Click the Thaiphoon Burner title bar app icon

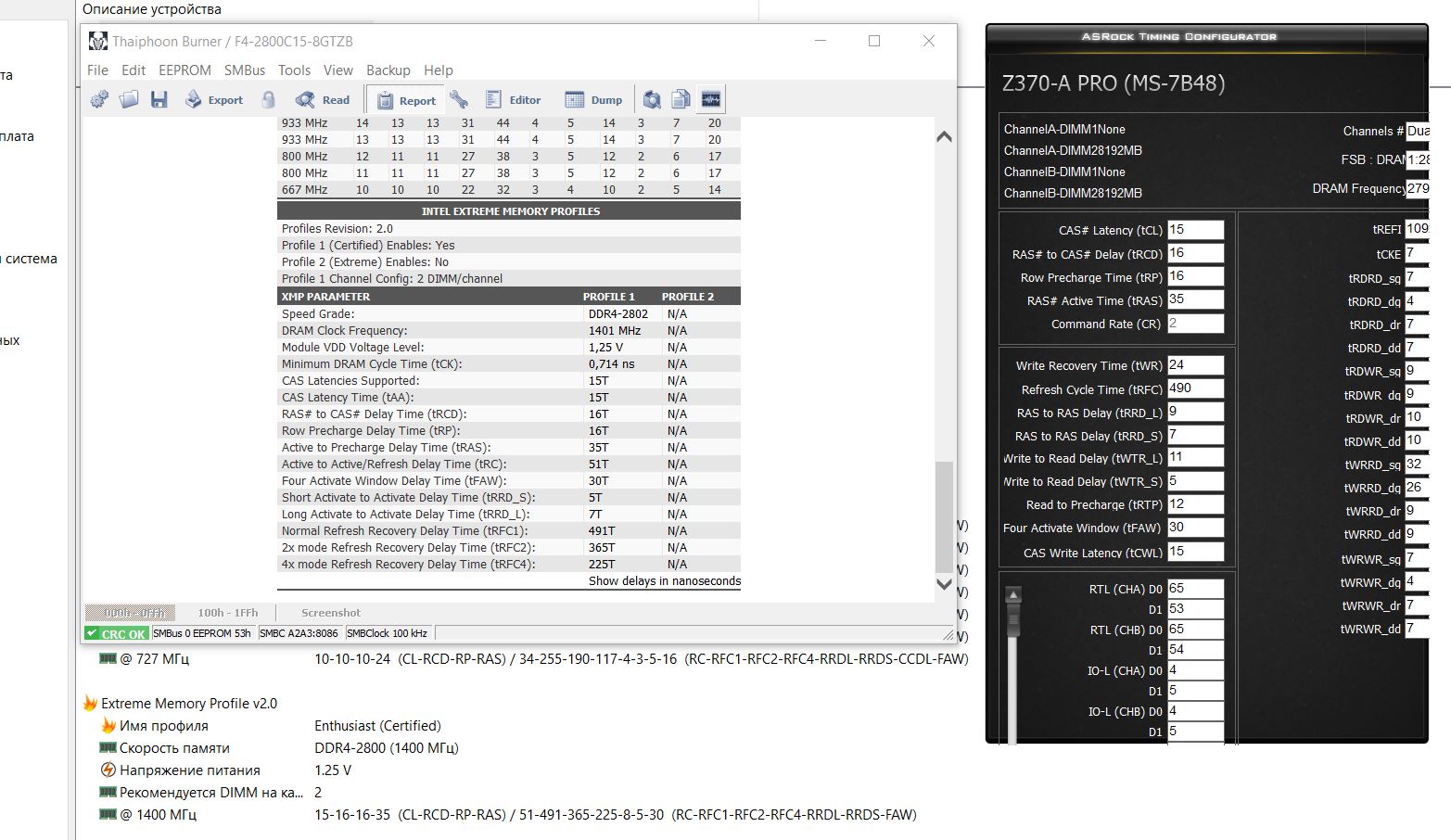coord(97,41)
